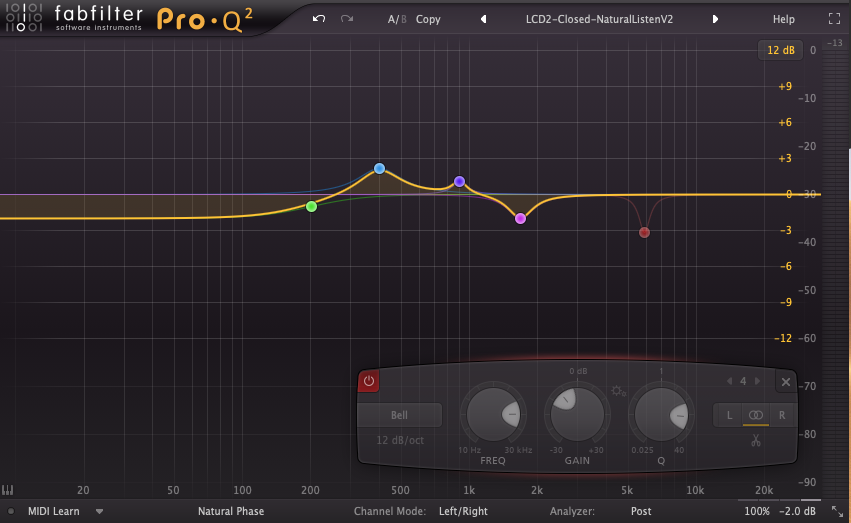Set band to Left channel only

click(729, 415)
